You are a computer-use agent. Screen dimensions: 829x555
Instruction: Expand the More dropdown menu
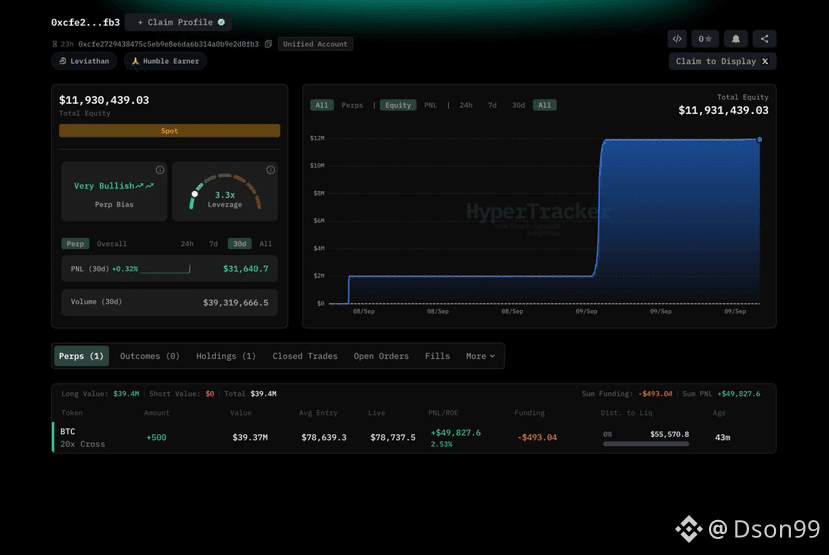point(480,356)
